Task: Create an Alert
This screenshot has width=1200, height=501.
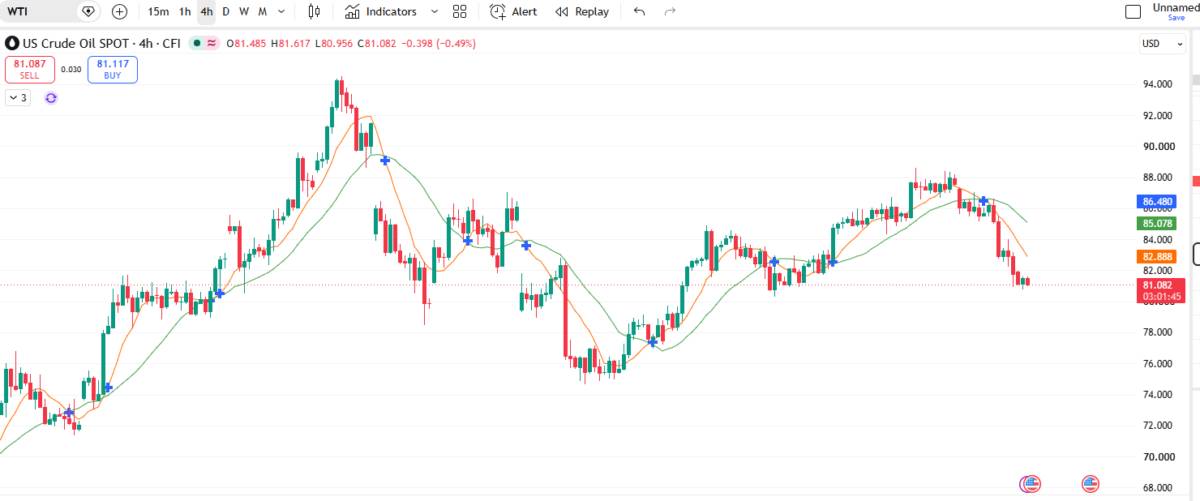Action: [513, 11]
